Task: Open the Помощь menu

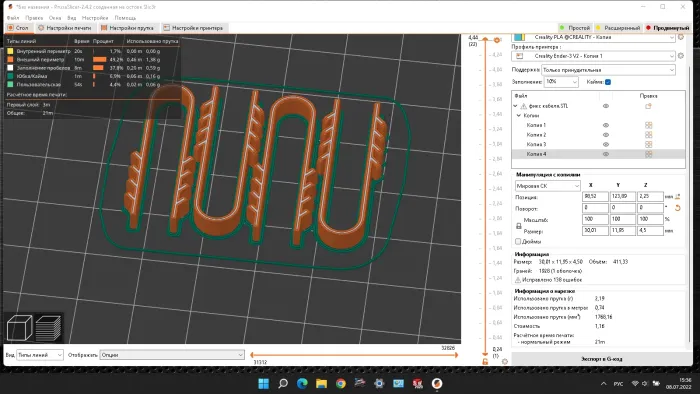Action: tap(125, 18)
